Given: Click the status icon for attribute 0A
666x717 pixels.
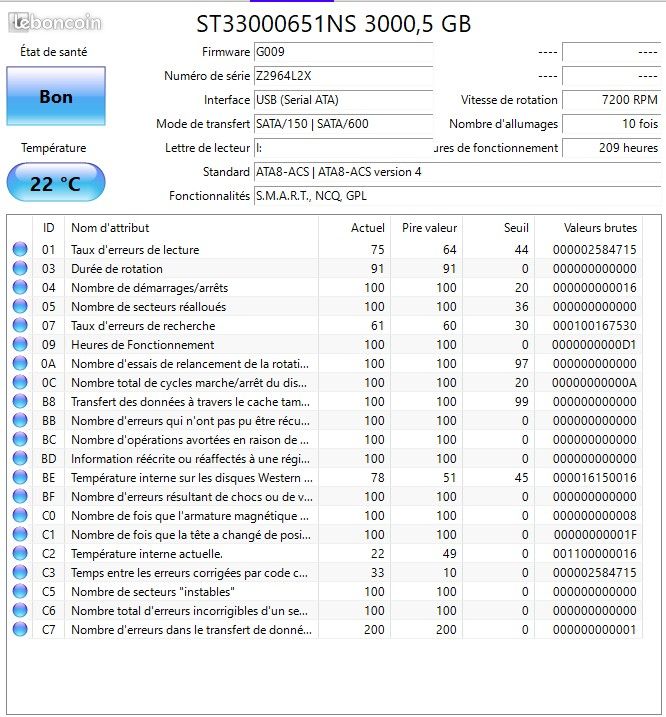Looking at the screenshot, I should 20,364.
